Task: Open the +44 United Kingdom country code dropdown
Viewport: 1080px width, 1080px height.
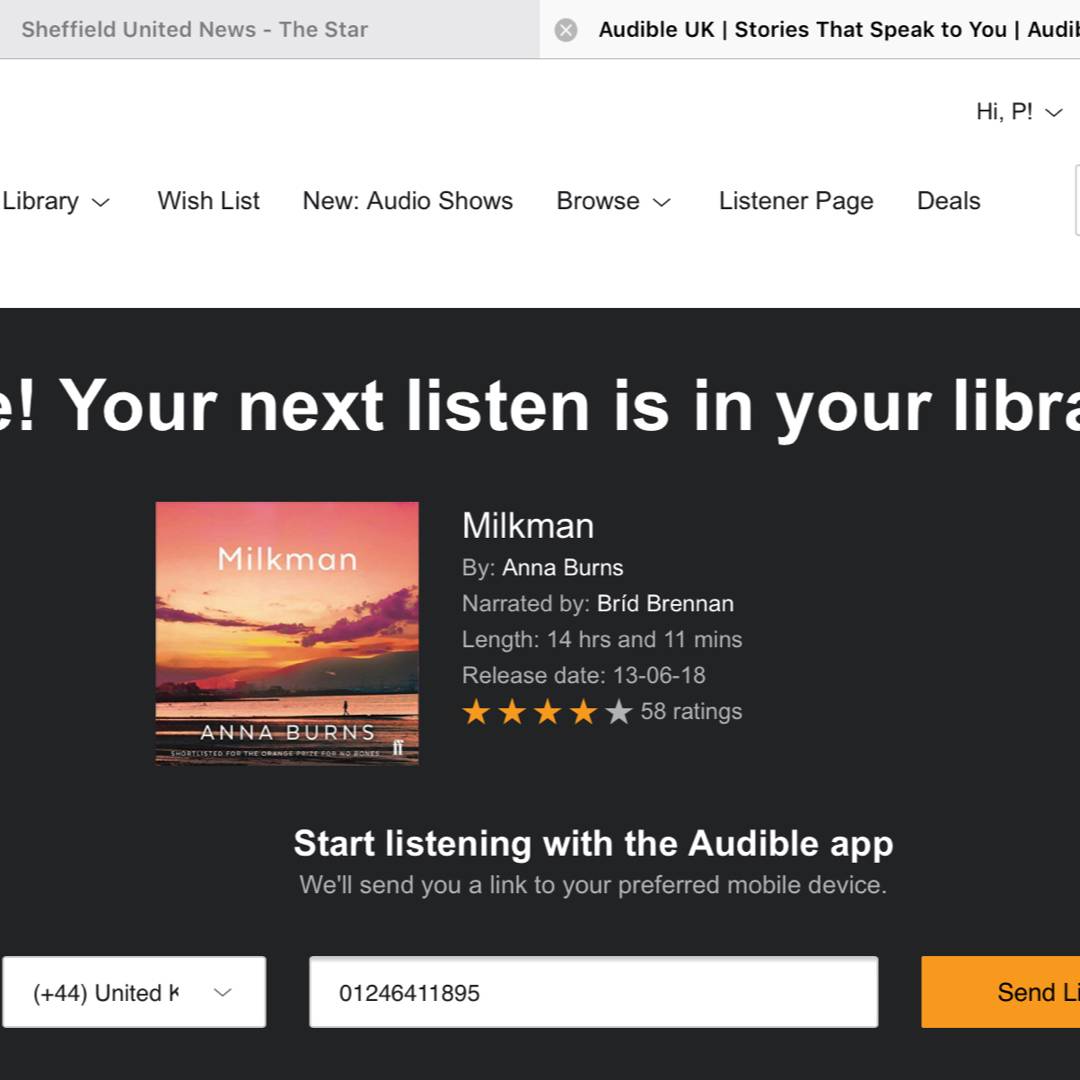Action: [134, 992]
